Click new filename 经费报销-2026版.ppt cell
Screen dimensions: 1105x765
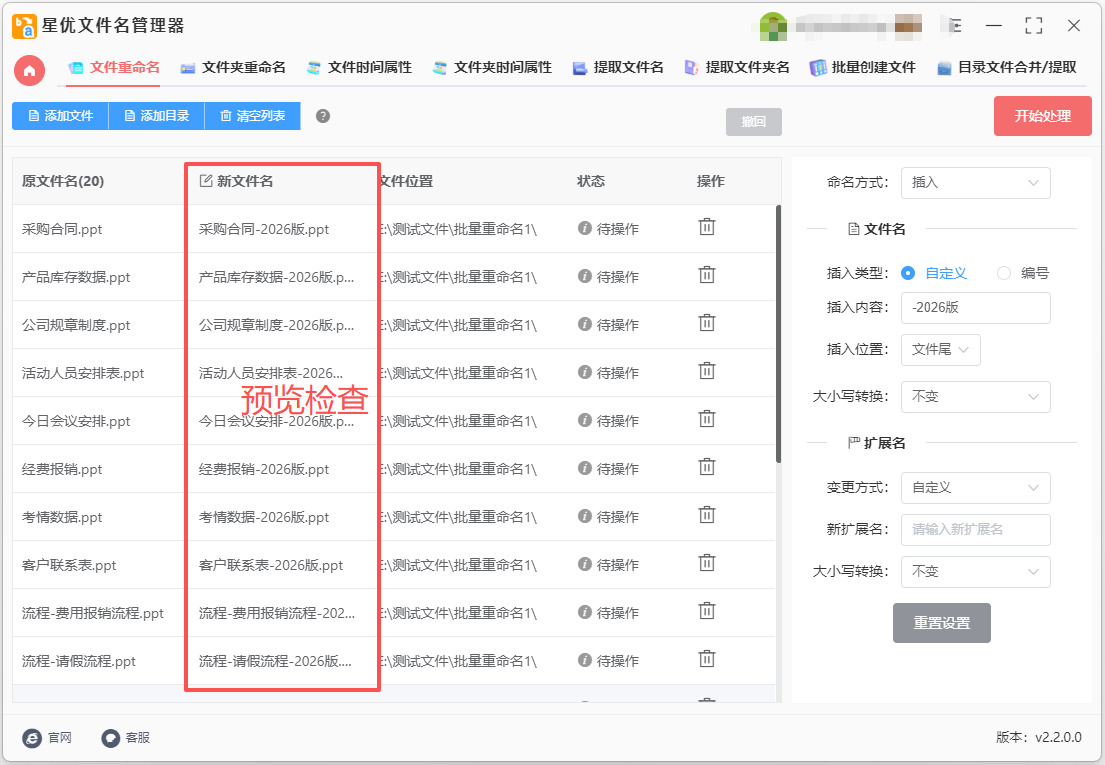(x=264, y=469)
